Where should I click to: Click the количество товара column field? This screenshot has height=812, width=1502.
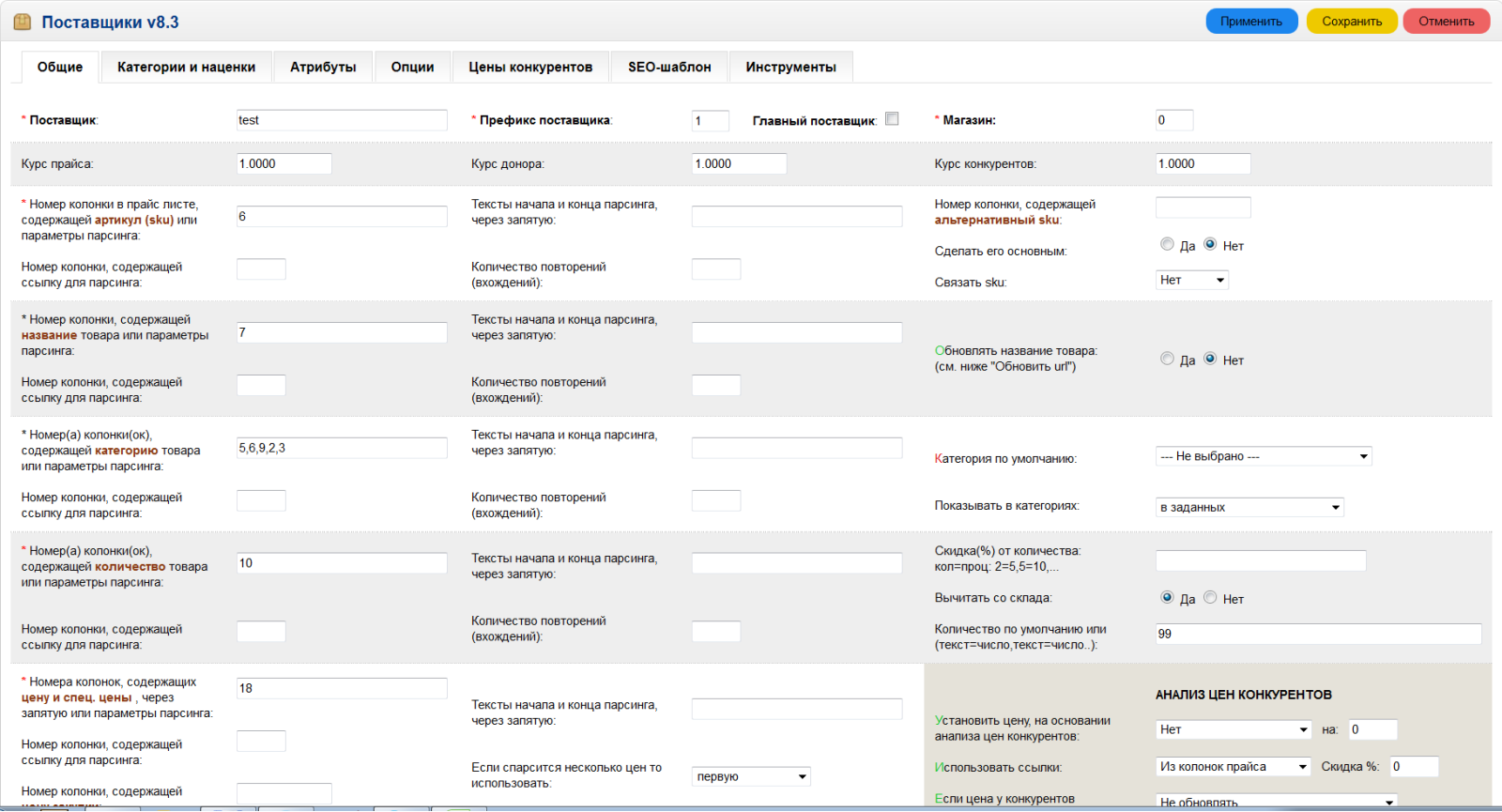pyautogui.click(x=342, y=563)
